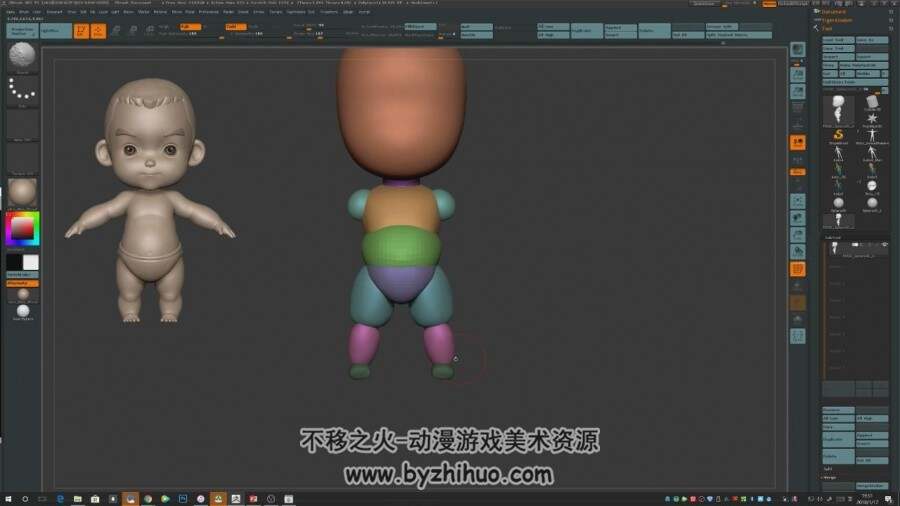Select the white main color swatch
The width and height of the screenshot is (900, 506).
tap(30, 262)
